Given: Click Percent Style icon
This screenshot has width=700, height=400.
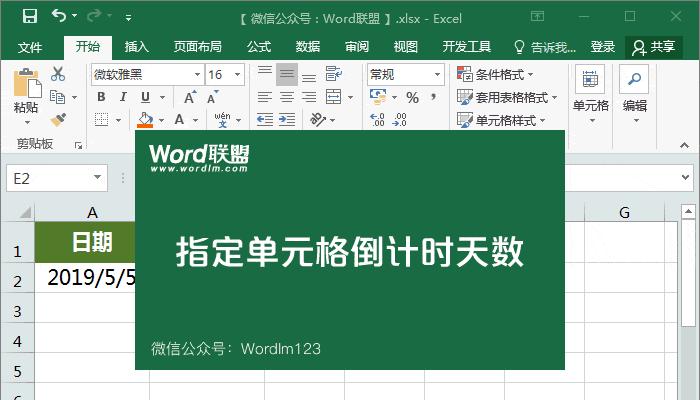Looking at the screenshot, I should [412, 97].
